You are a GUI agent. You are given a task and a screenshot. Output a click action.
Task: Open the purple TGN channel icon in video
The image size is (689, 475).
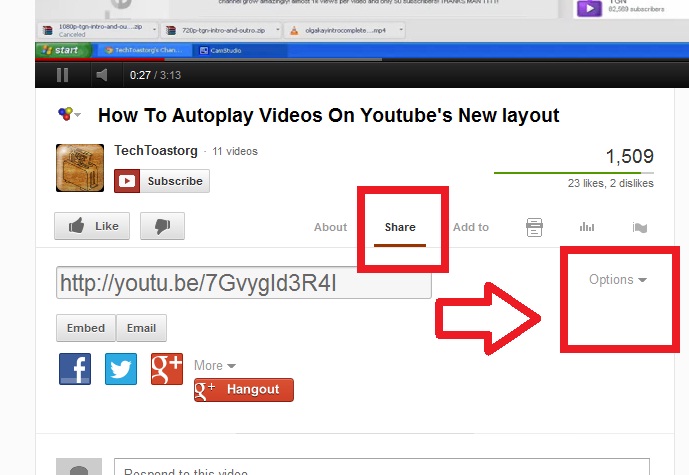[x=589, y=8]
